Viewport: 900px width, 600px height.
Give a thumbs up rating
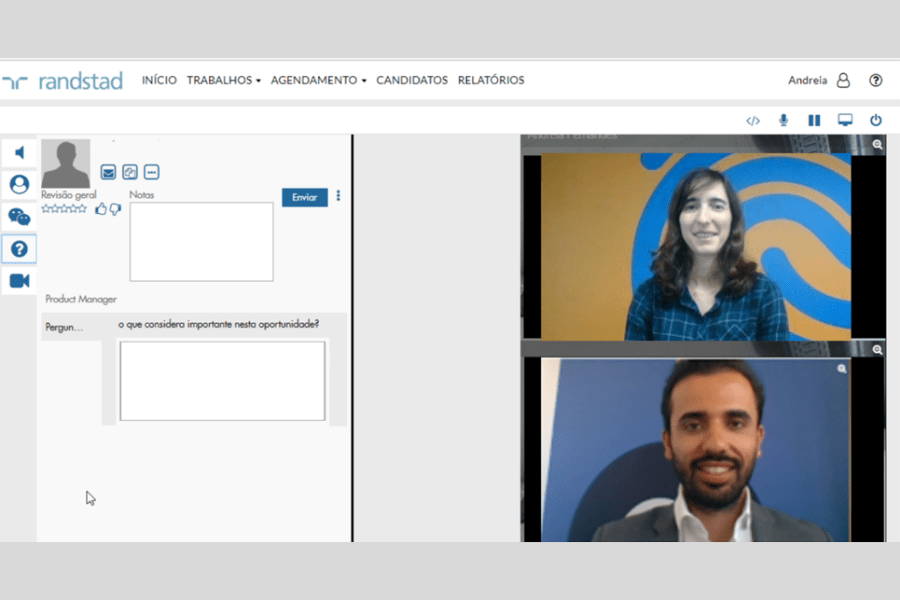101,209
